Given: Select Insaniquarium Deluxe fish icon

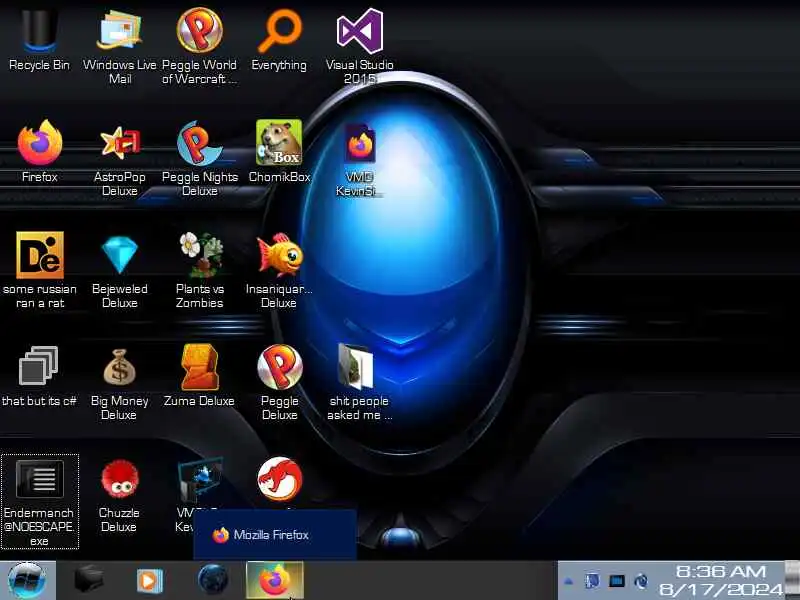Looking at the screenshot, I should pyautogui.click(x=280, y=255).
